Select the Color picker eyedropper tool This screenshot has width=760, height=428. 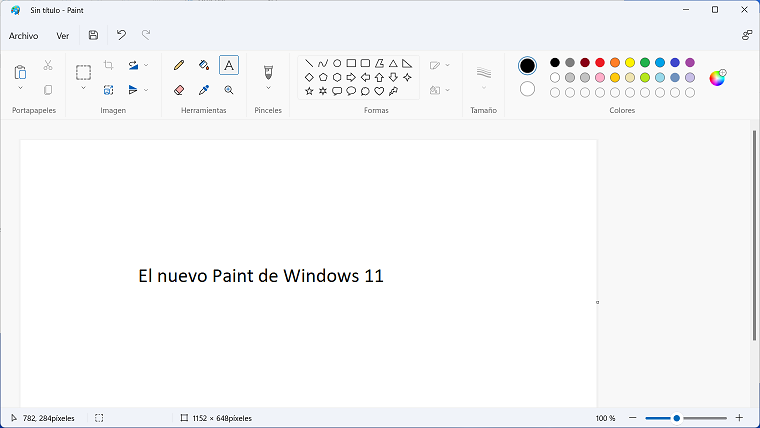click(x=204, y=90)
